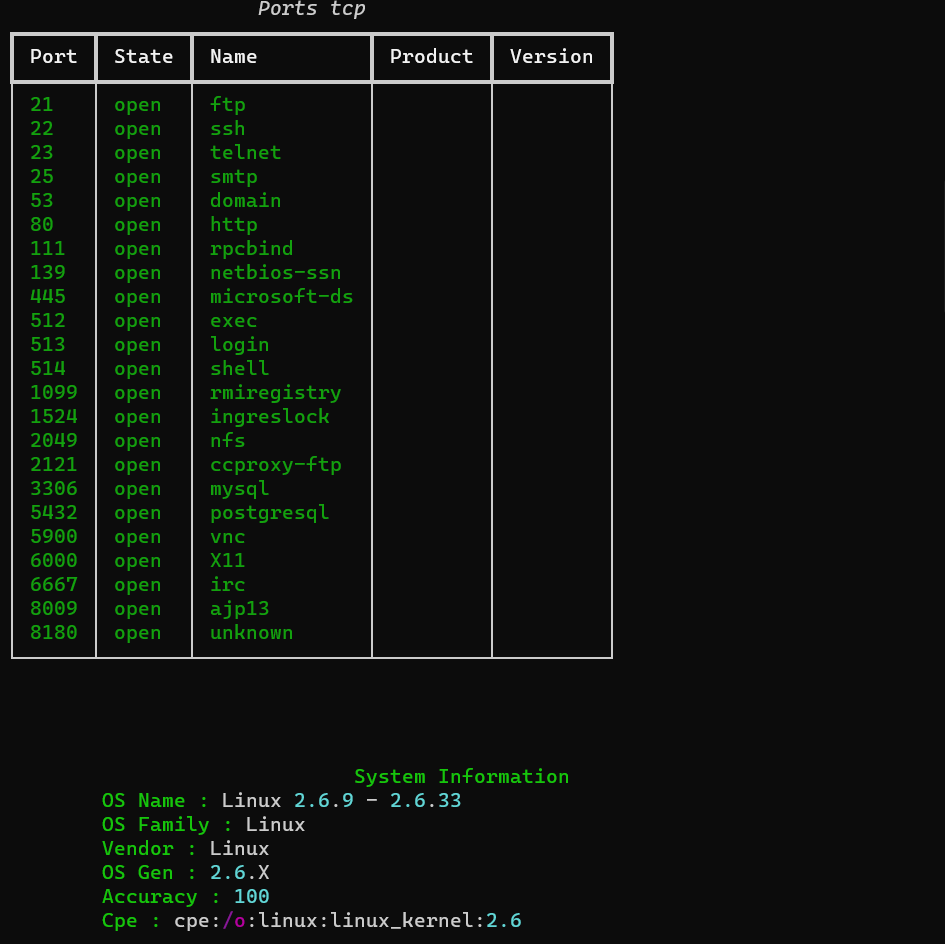This screenshot has height=944, width=945.
Task: Click the postgresql service name
Action: 269,512
